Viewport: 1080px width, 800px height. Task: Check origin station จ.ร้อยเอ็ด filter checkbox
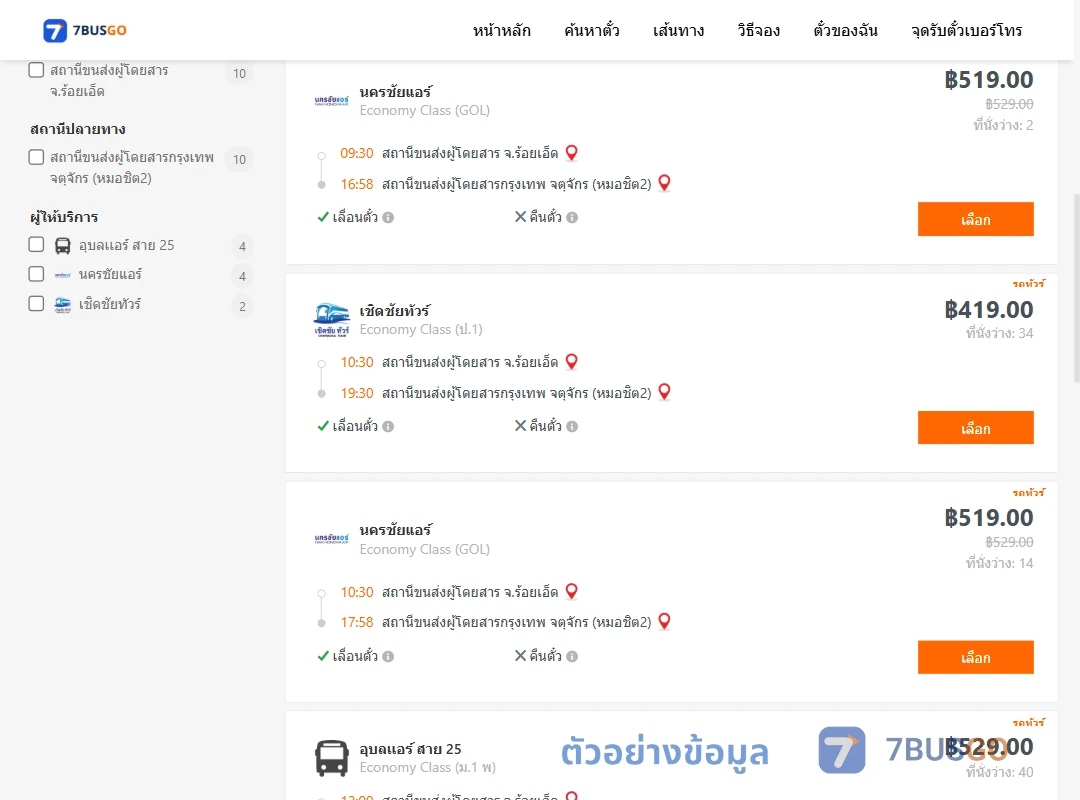(x=37, y=70)
